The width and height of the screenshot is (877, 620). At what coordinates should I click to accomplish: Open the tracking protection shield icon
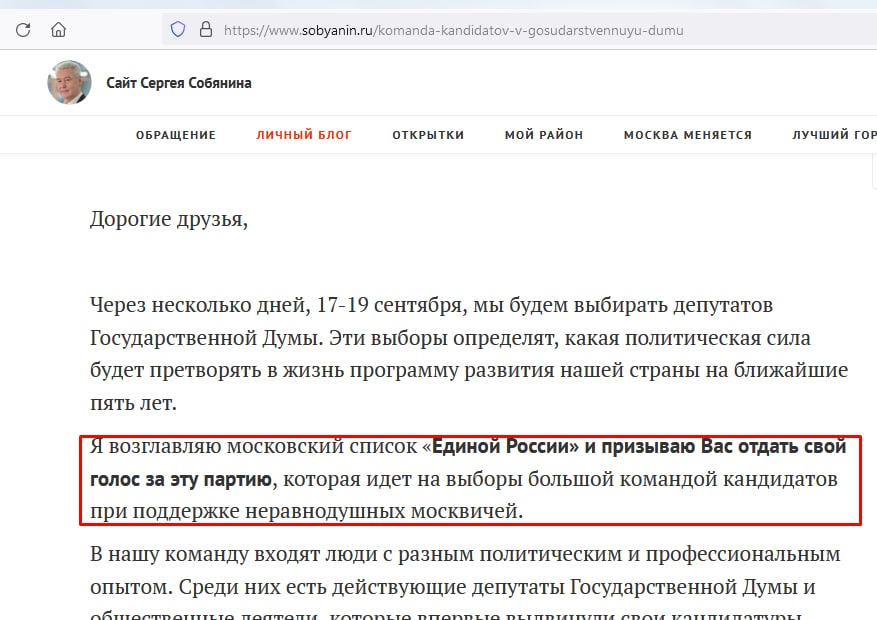click(x=178, y=29)
